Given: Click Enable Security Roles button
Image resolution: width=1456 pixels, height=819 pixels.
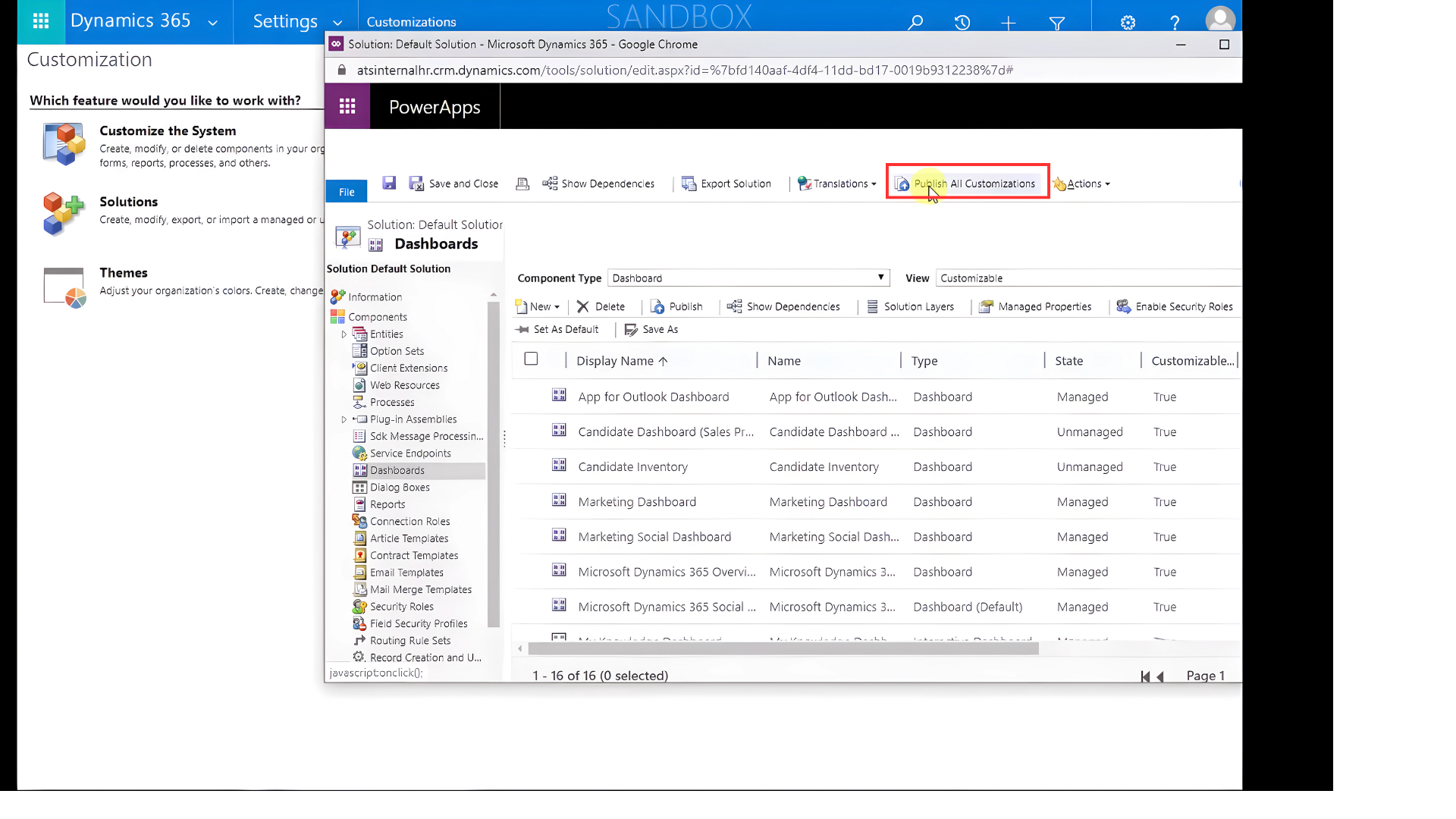Looking at the screenshot, I should click(1175, 306).
